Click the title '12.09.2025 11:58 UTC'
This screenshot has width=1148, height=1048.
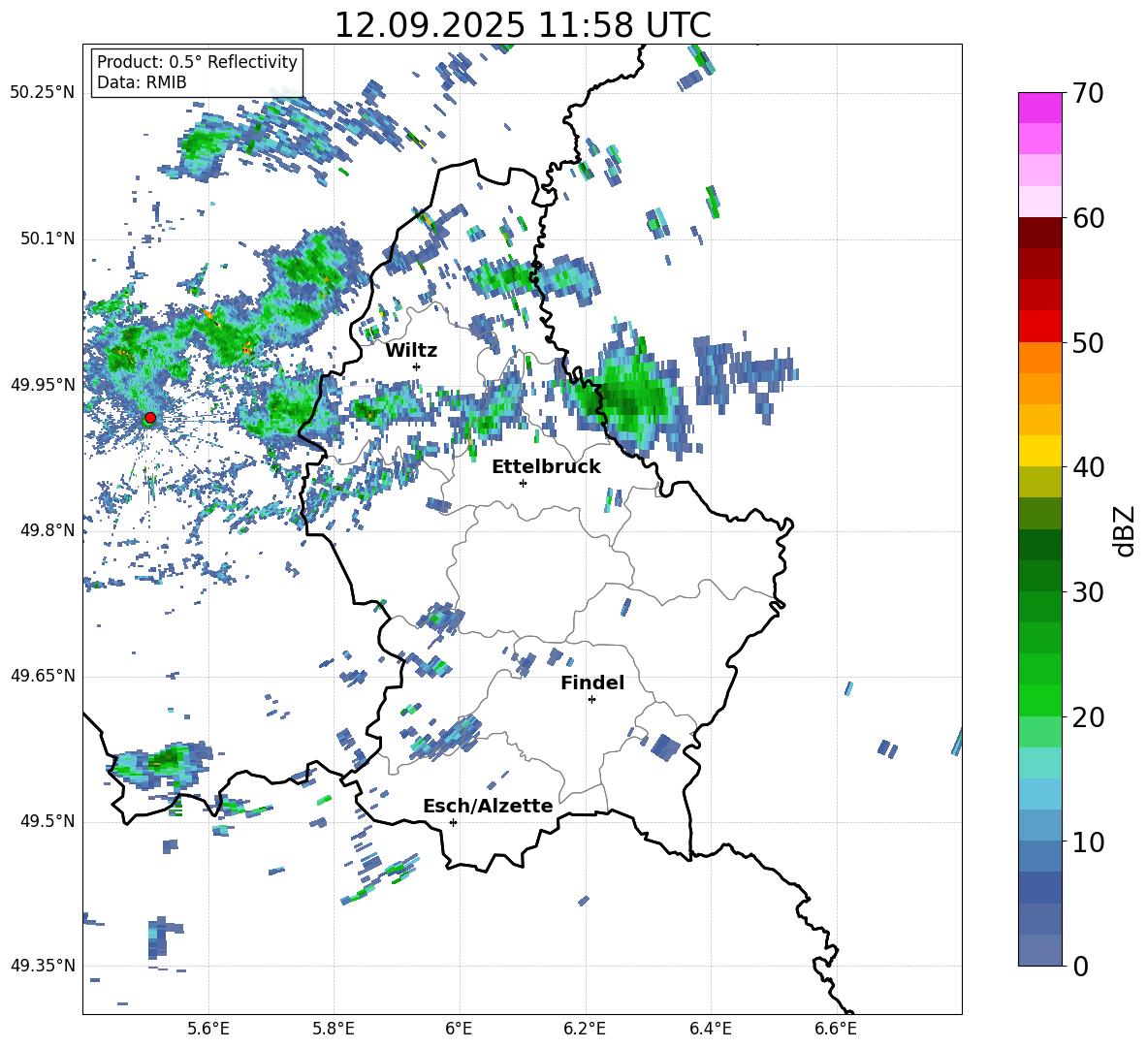[x=522, y=25]
